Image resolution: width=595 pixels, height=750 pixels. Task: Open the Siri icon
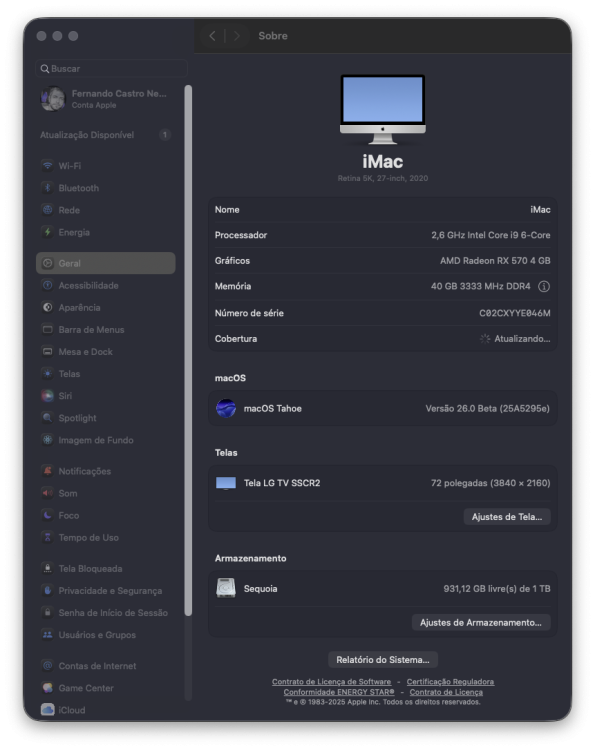pos(47,396)
